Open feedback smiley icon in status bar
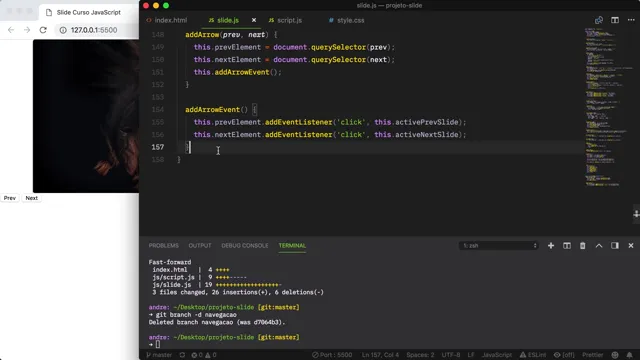The width and height of the screenshot is (640, 360). (615, 355)
